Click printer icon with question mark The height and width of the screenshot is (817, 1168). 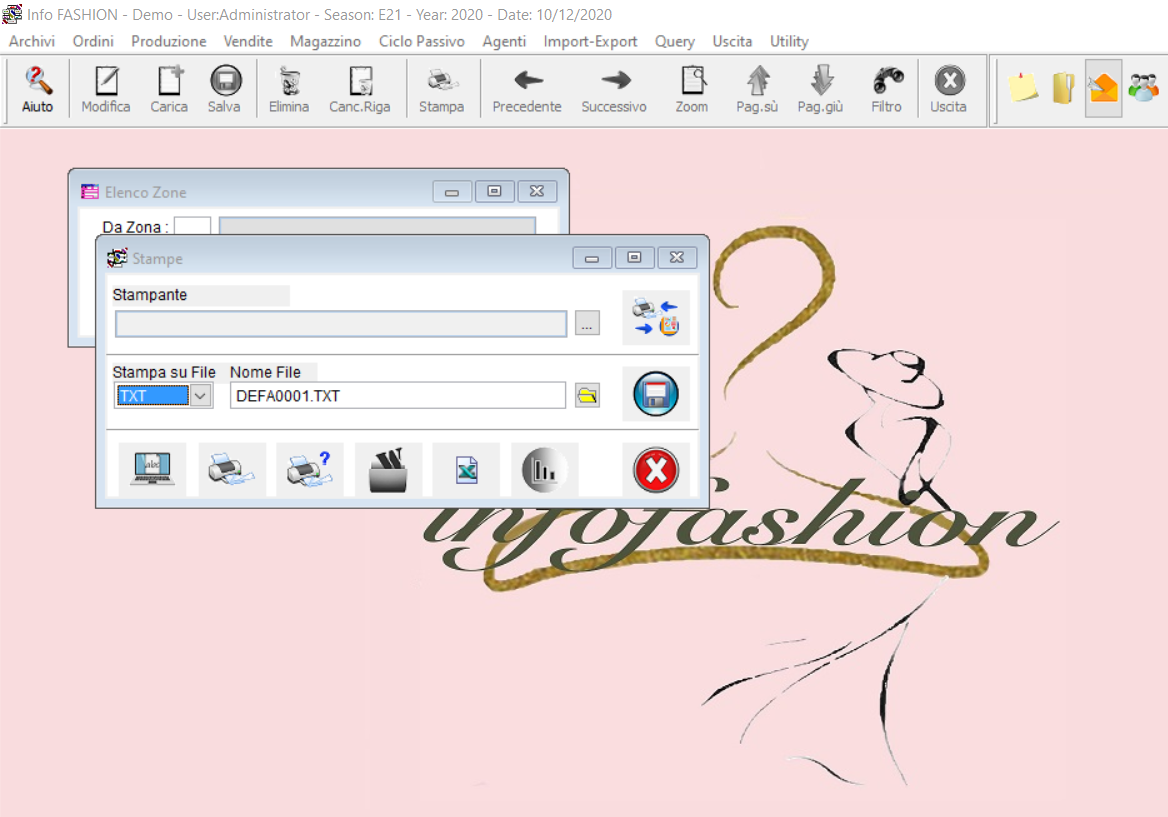[309, 469]
